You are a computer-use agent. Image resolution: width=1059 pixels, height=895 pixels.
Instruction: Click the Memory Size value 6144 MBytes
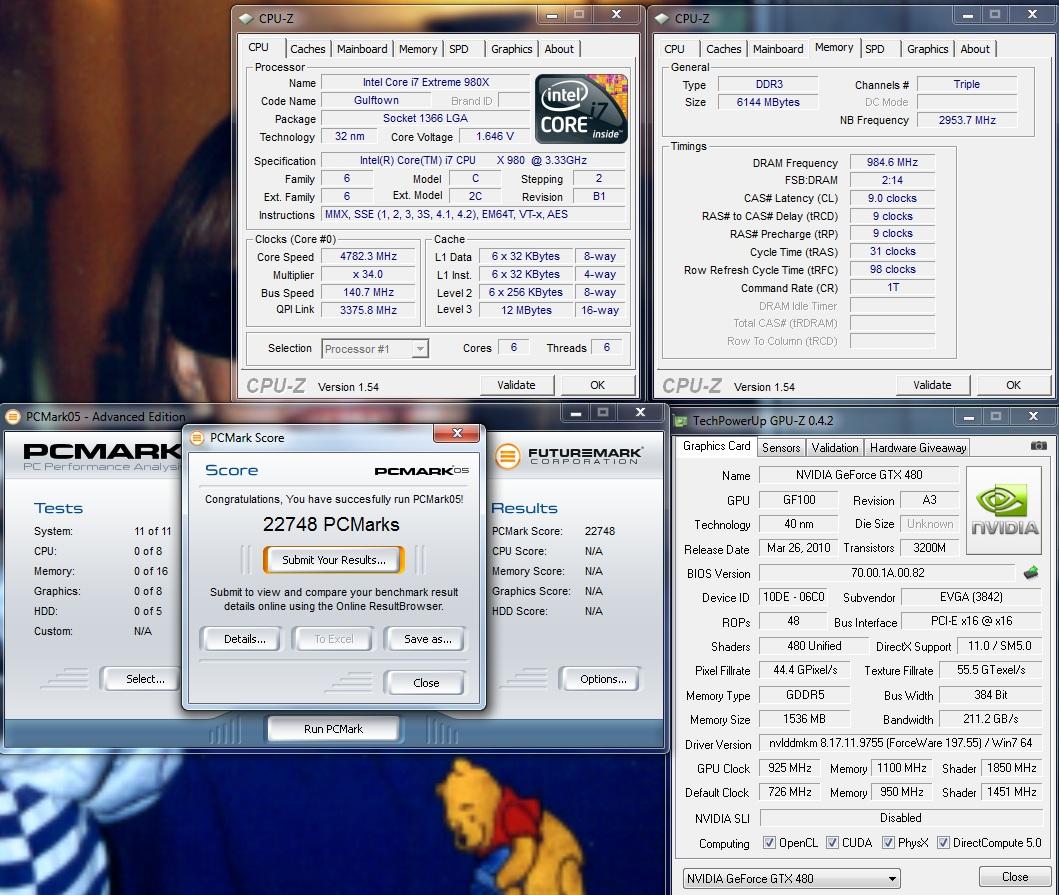tap(768, 102)
